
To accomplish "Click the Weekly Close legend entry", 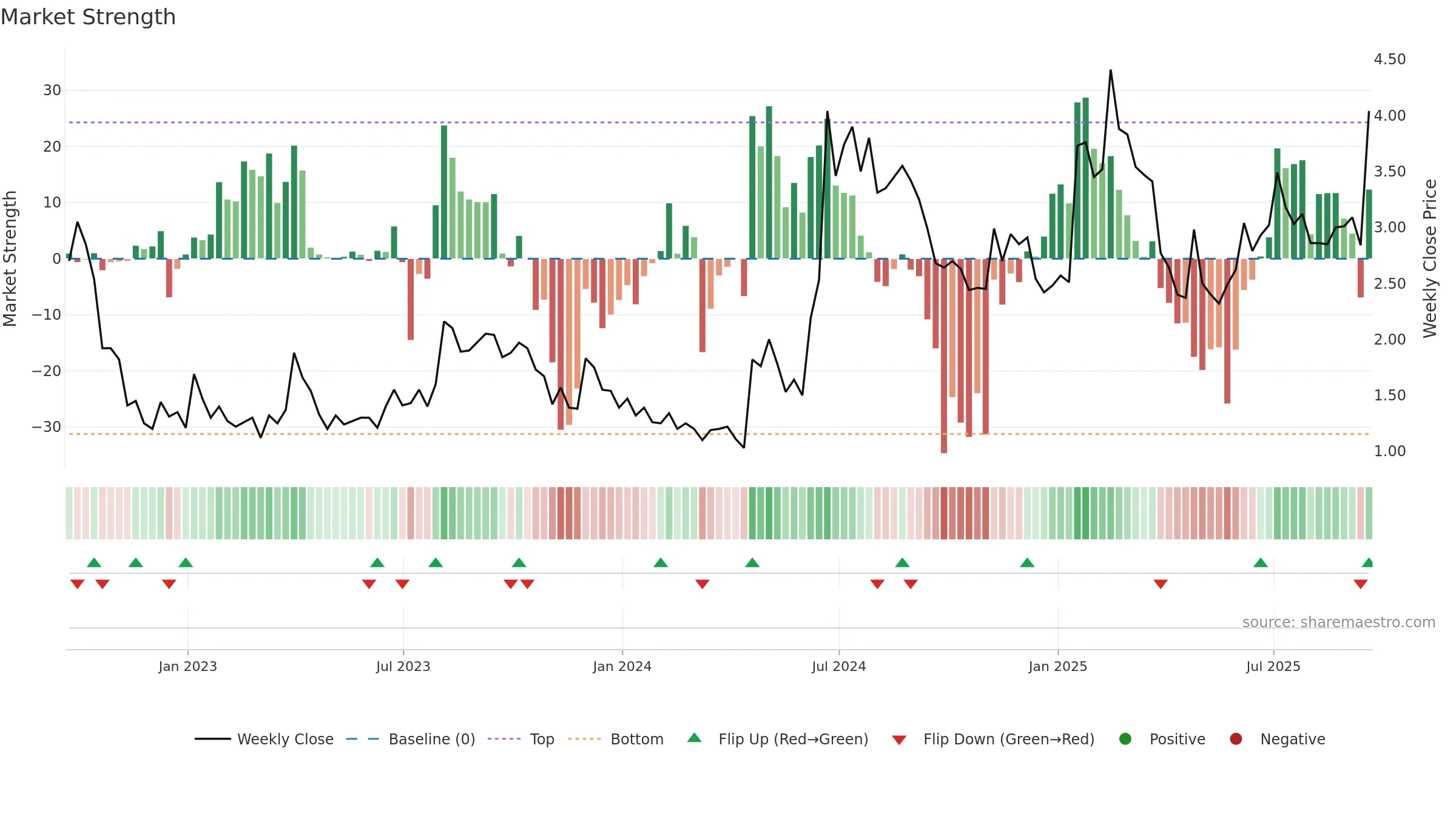I will 264,739.
